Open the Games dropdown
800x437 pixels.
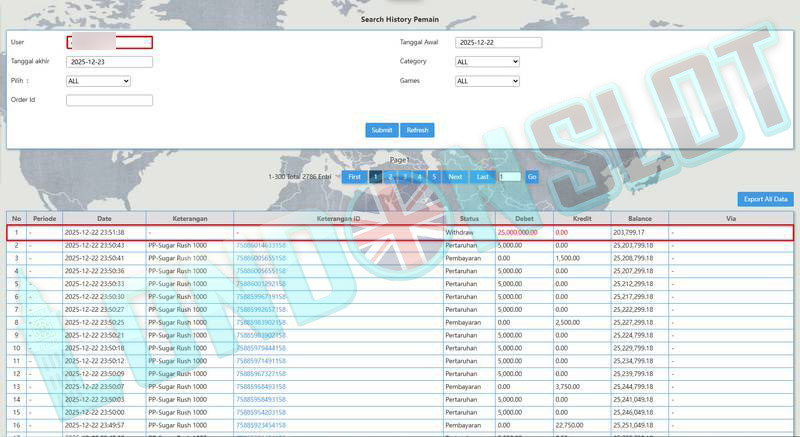[x=487, y=81]
